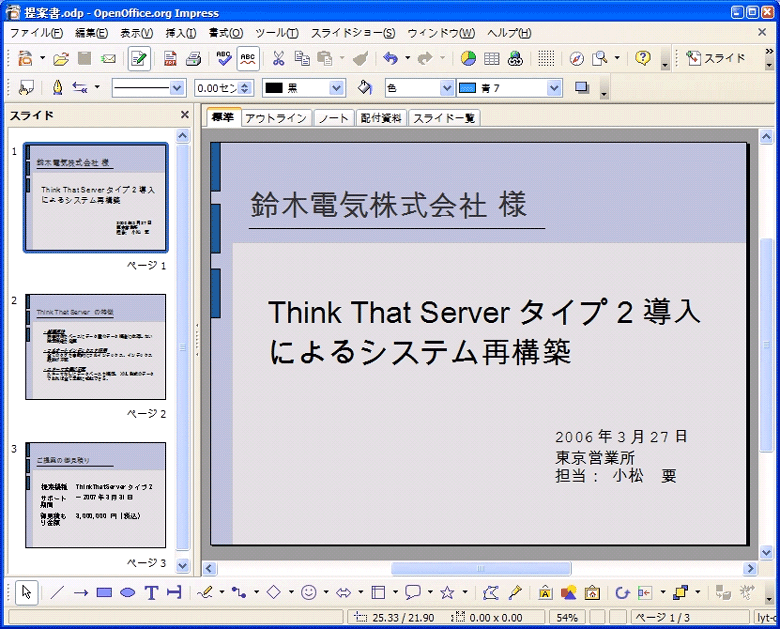
Task: Open the fill color dropdown showing 青 7
Action: [x=555, y=88]
